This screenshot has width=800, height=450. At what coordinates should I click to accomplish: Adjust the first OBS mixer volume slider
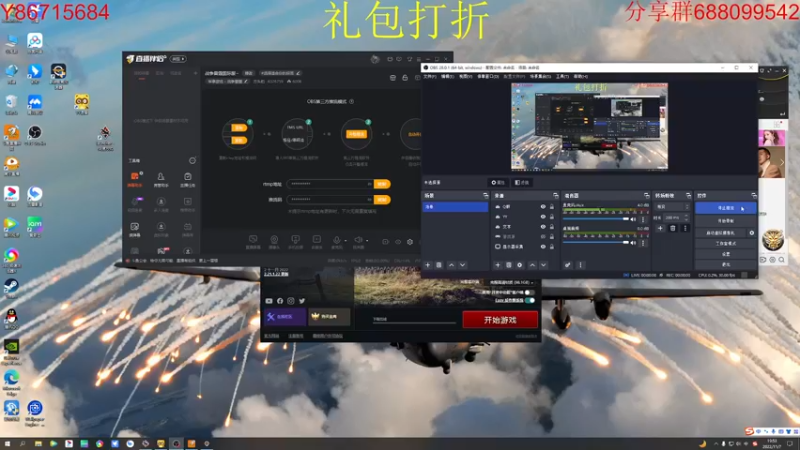point(596,219)
